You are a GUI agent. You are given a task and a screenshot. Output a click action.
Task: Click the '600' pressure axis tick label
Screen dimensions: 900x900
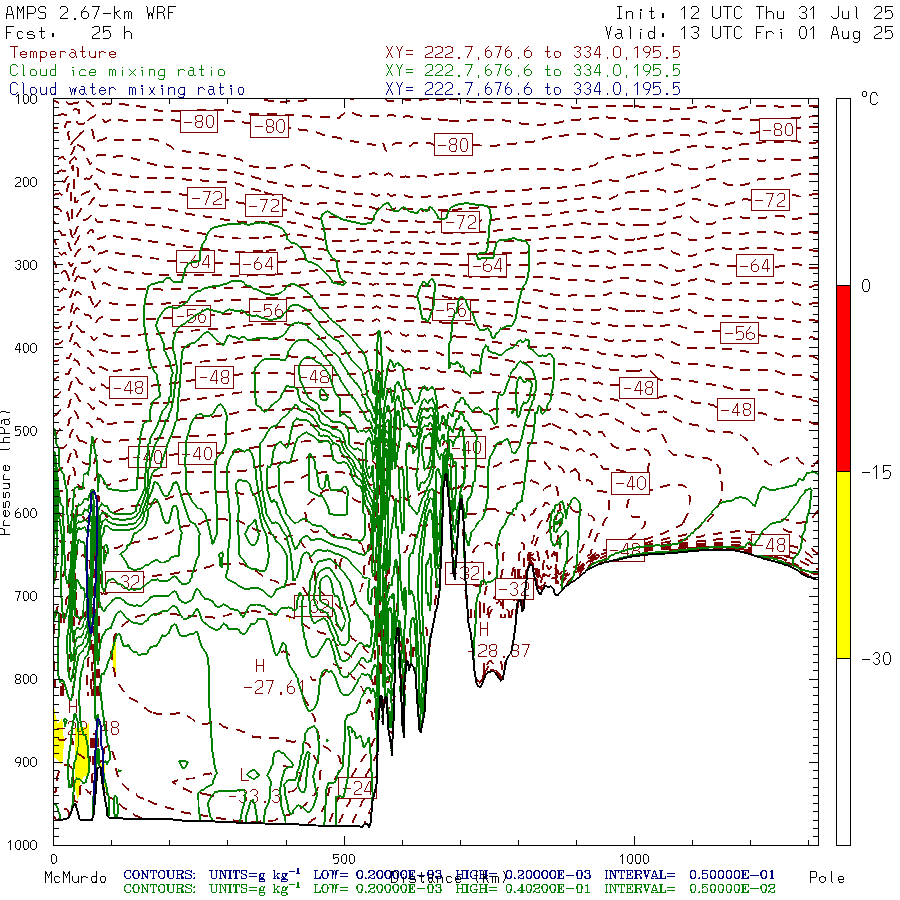click(x=26, y=513)
